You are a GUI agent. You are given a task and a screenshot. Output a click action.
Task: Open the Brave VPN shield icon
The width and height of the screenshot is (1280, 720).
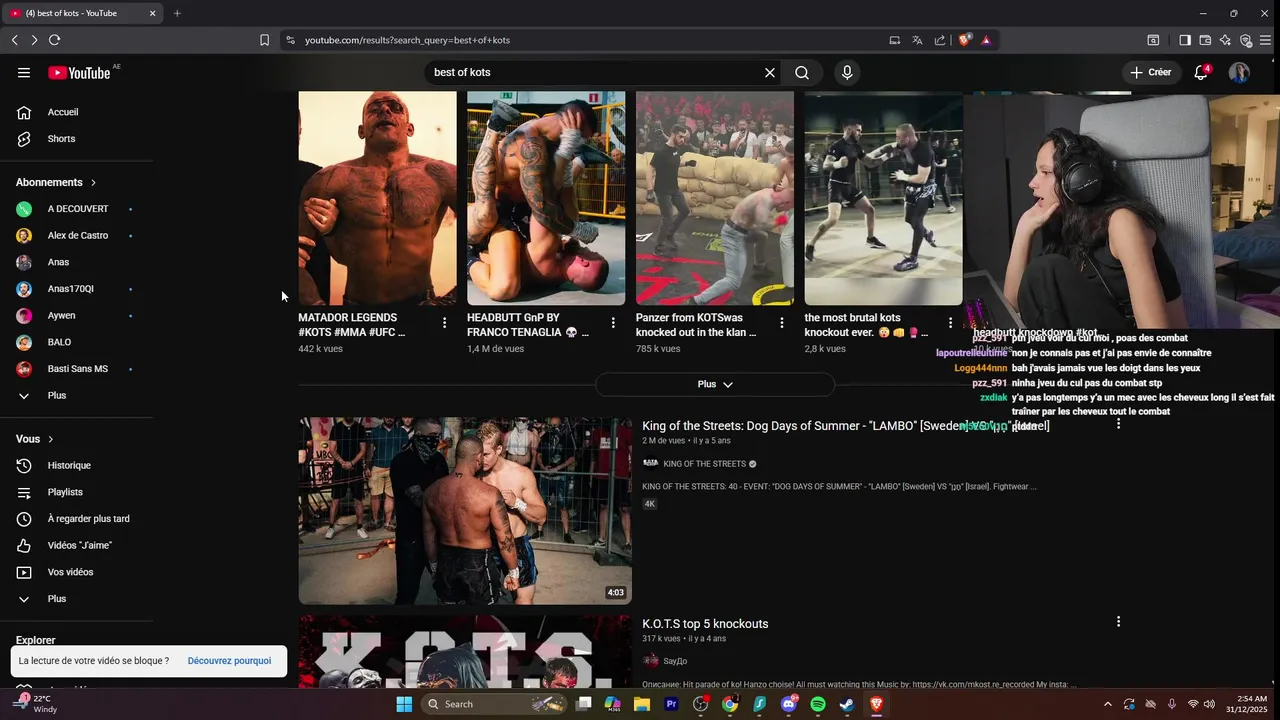[x=1245, y=40]
